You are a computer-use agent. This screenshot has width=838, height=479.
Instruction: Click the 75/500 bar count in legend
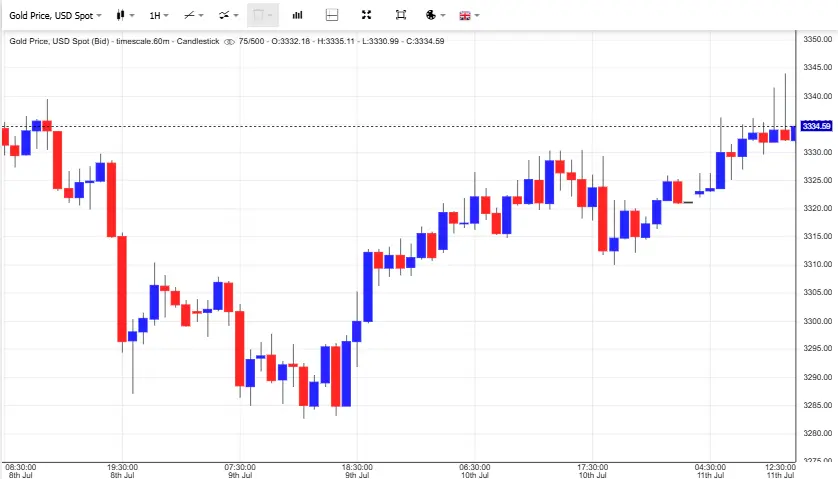tap(252, 41)
